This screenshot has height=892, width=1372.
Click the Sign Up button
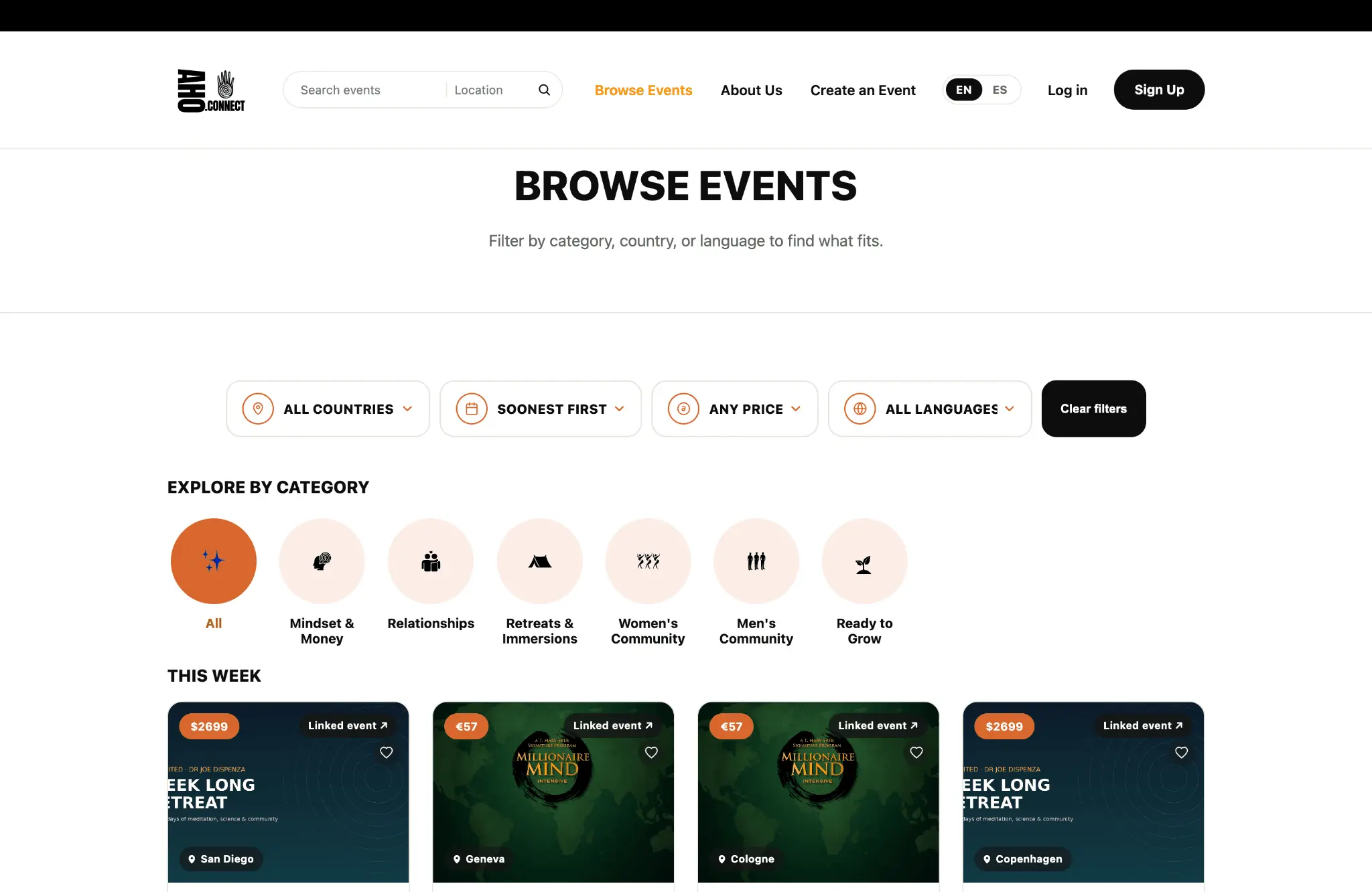[x=1159, y=90]
